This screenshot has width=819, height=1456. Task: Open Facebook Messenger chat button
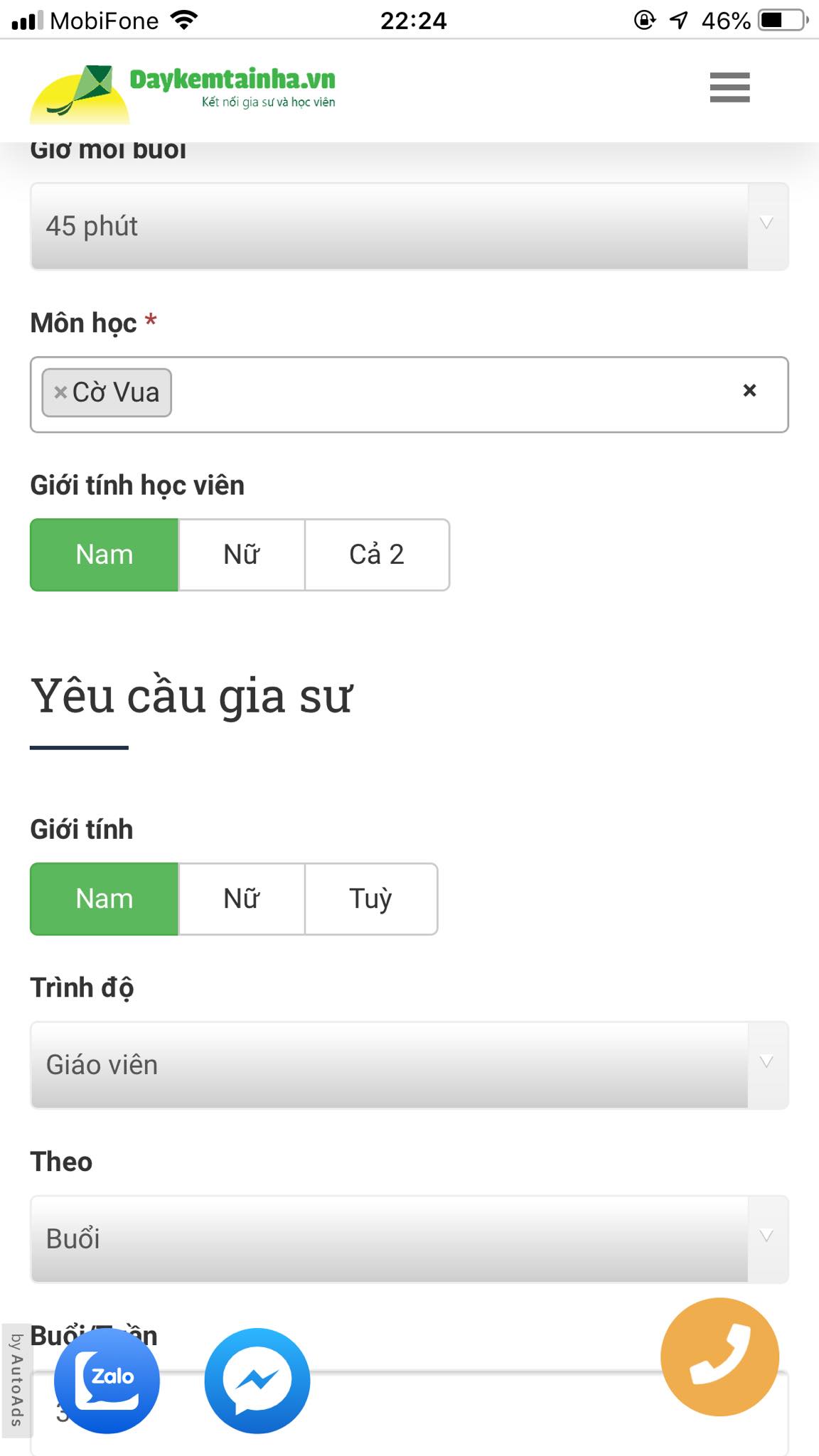click(x=257, y=1381)
